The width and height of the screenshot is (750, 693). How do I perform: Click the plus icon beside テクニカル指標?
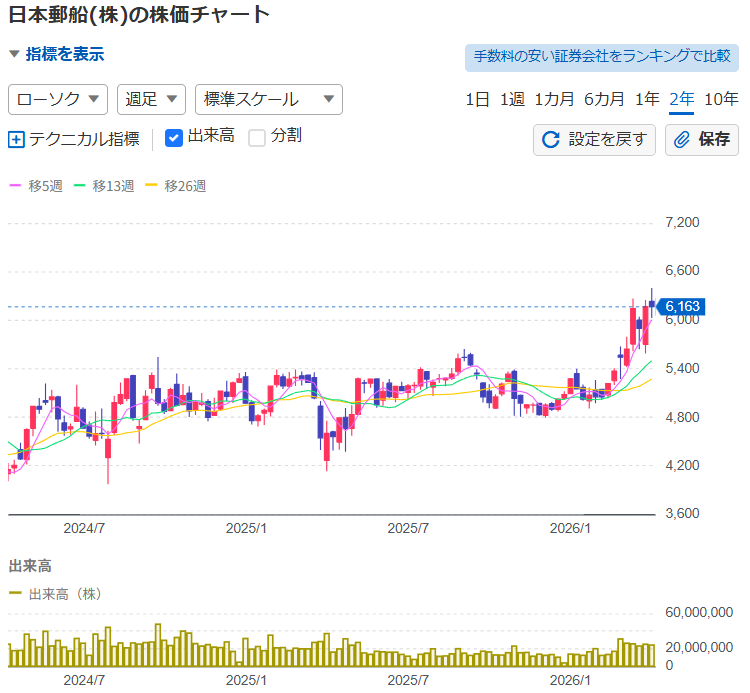click(x=16, y=139)
